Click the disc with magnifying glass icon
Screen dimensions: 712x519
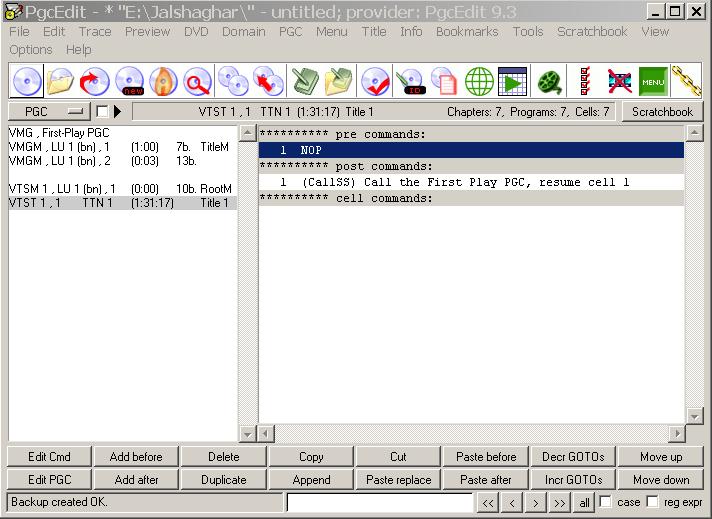point(197,81)
